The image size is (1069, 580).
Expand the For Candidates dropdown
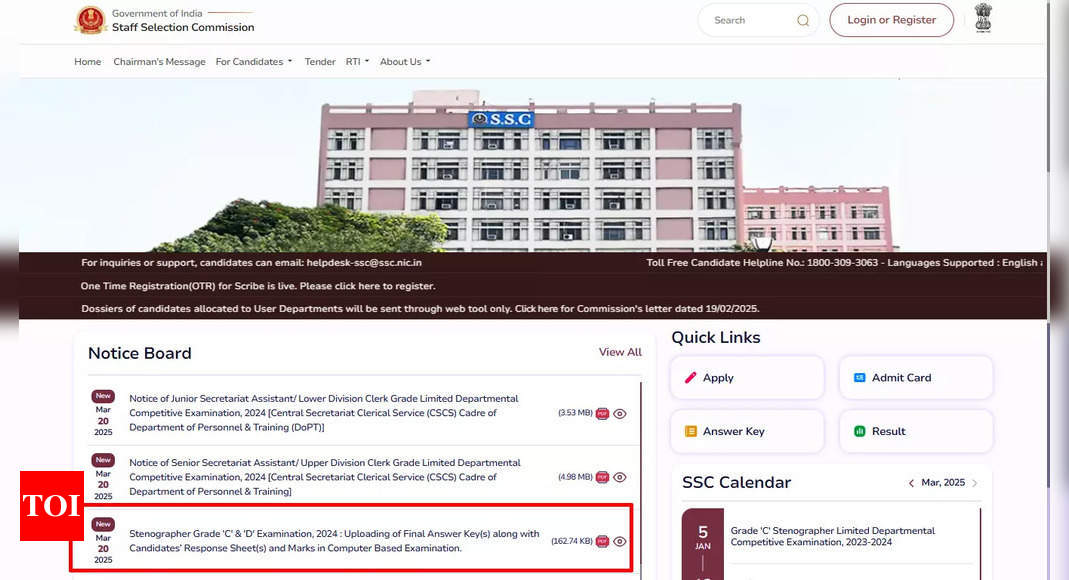coord(254,61)
